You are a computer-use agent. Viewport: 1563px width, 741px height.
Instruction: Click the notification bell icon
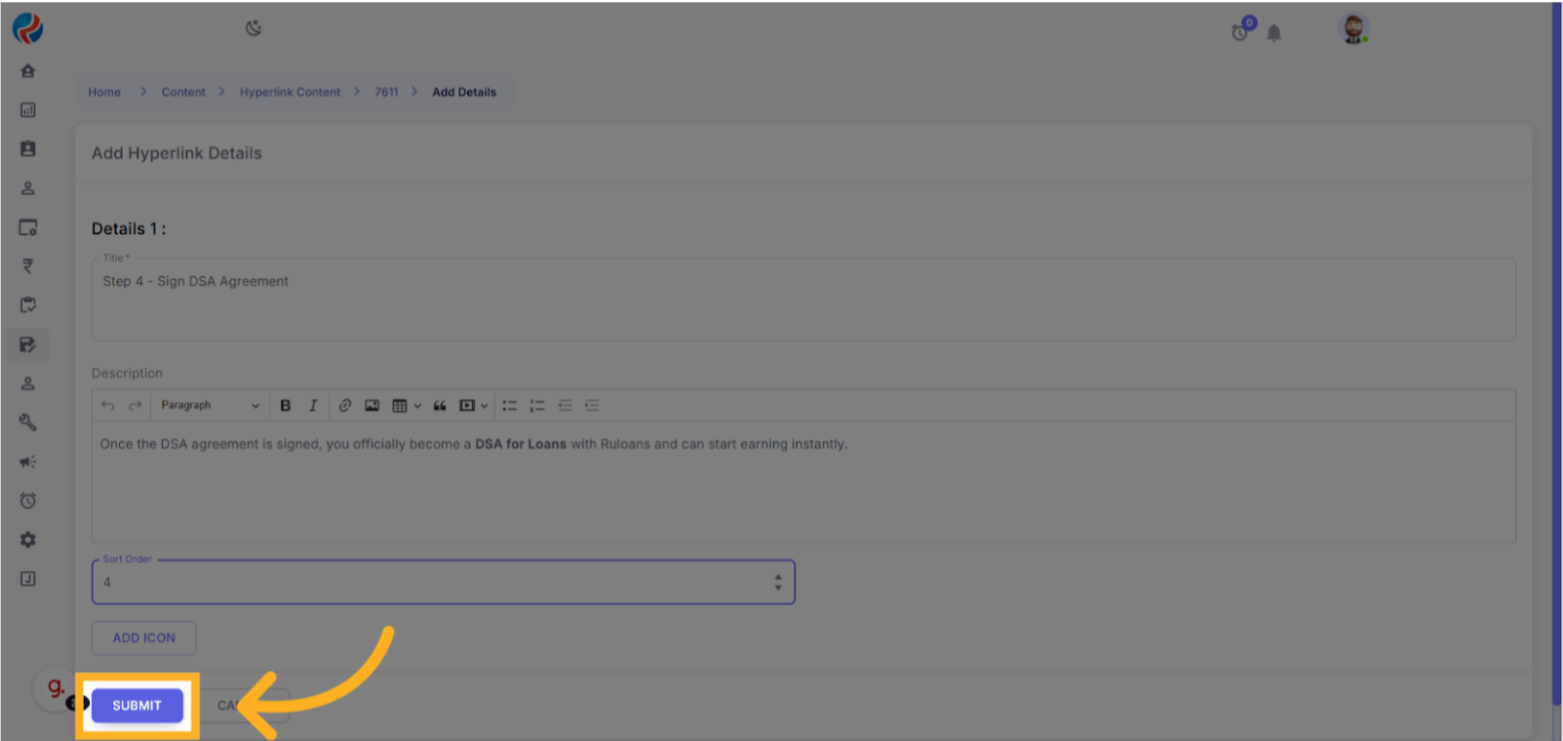1273,33
